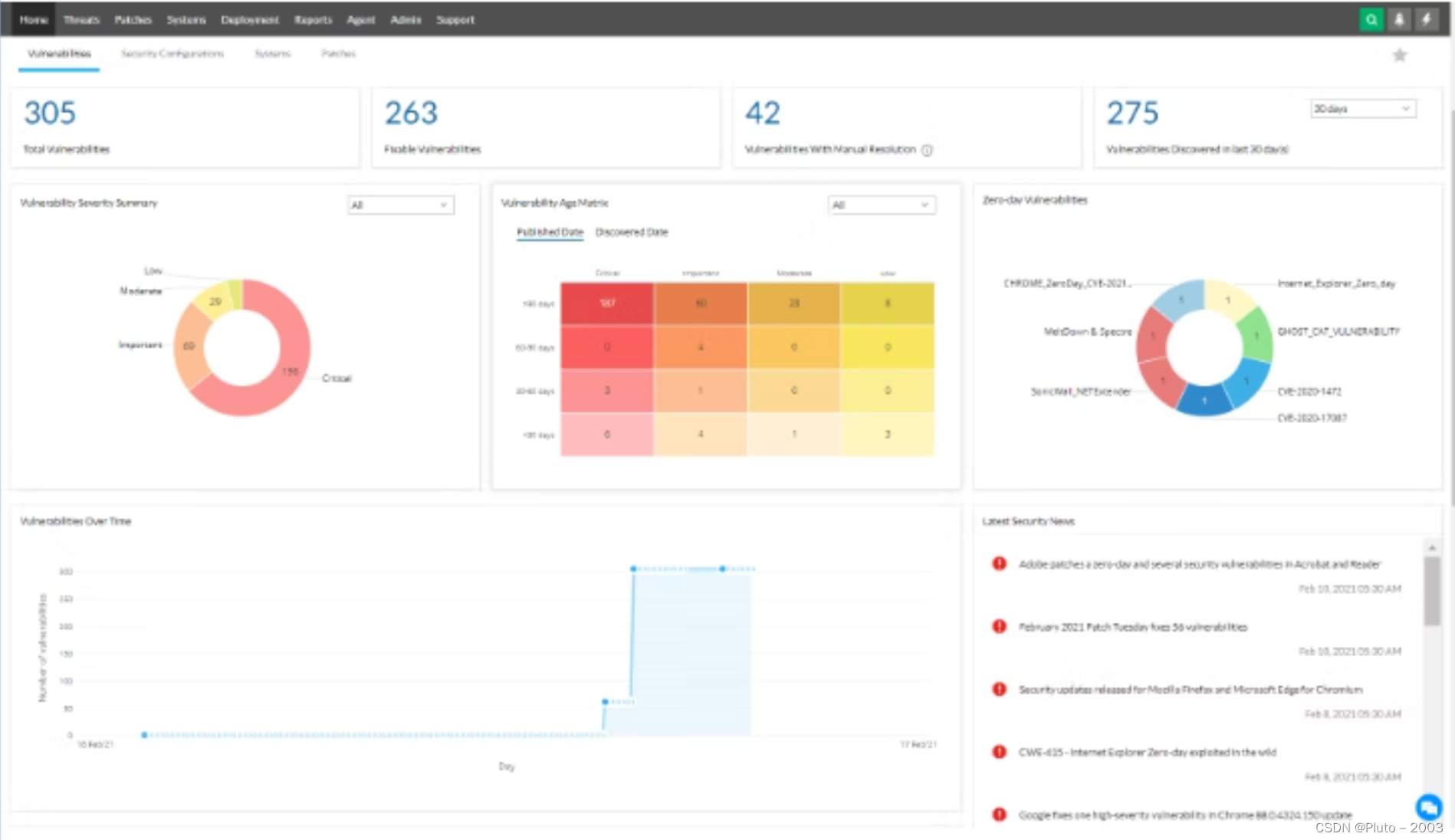Open the Threats menu
The image size is (1455, 840).
tap(81, 20)
